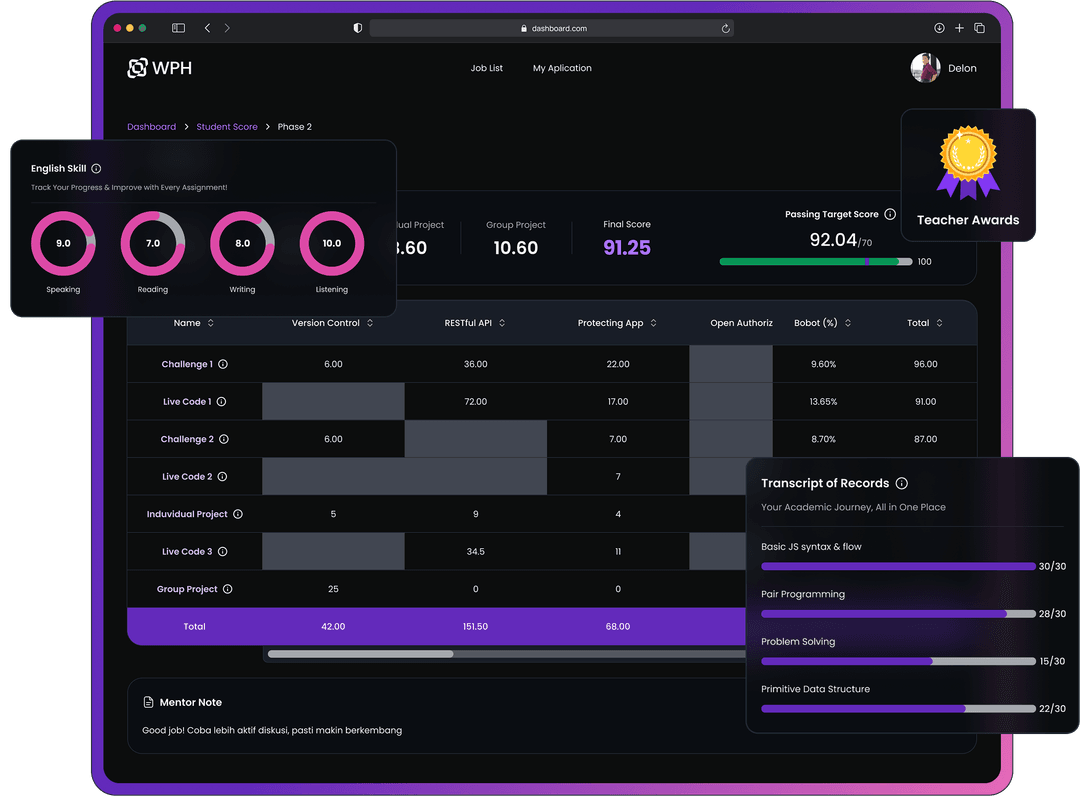Sort by Version Control column

point(370,323)
